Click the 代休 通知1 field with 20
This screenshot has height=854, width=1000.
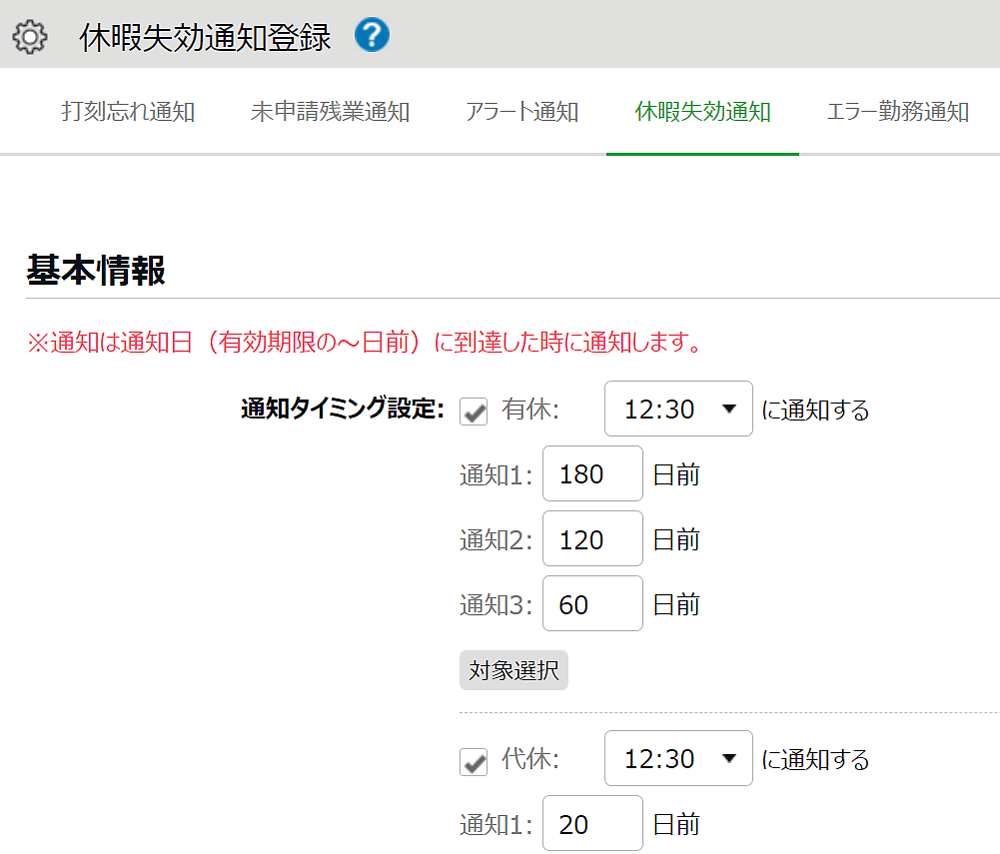pyautogui.click(x=592, y=823)
